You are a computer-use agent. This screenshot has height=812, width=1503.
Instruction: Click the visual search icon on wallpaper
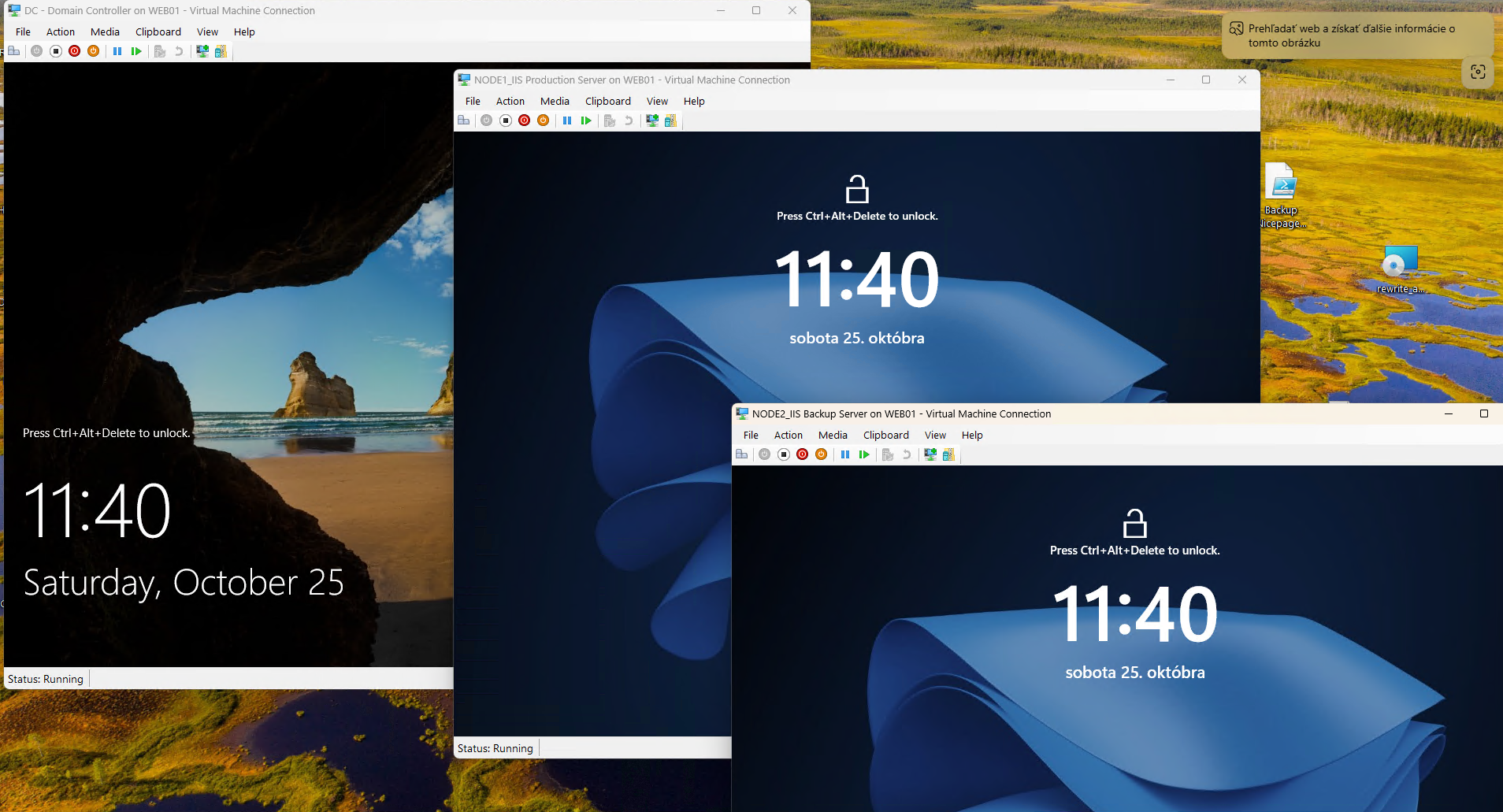[1478, 72]
